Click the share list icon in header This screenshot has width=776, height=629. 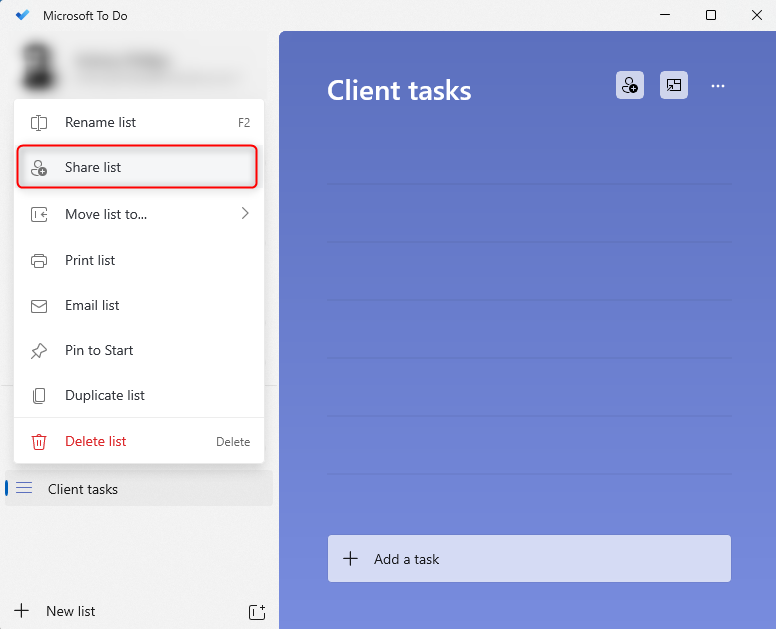click(x=629, y=86)
